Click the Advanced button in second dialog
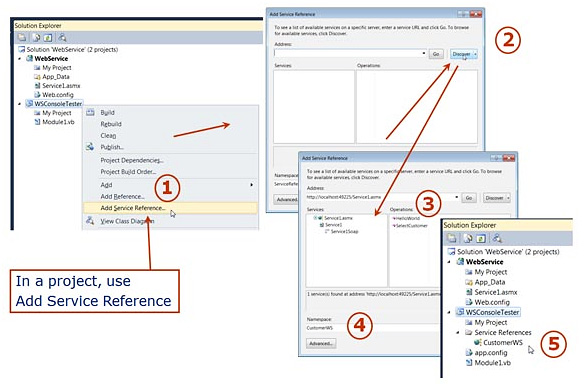Image resolution: width=584 pixels, height=386 pixels. coord(321,344)
